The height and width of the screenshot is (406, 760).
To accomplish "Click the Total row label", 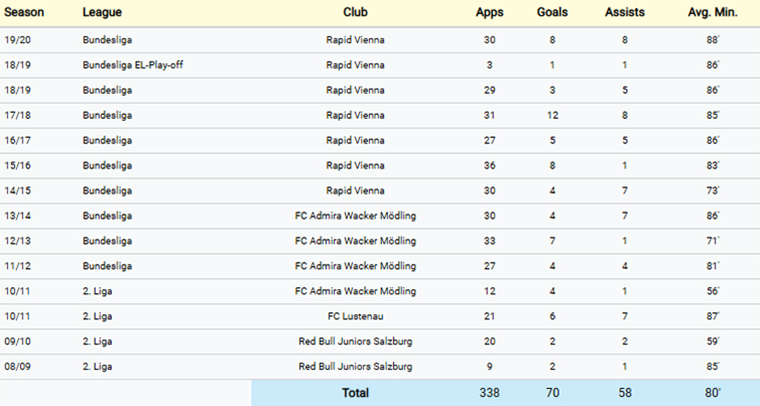I will tap(355, 393).
